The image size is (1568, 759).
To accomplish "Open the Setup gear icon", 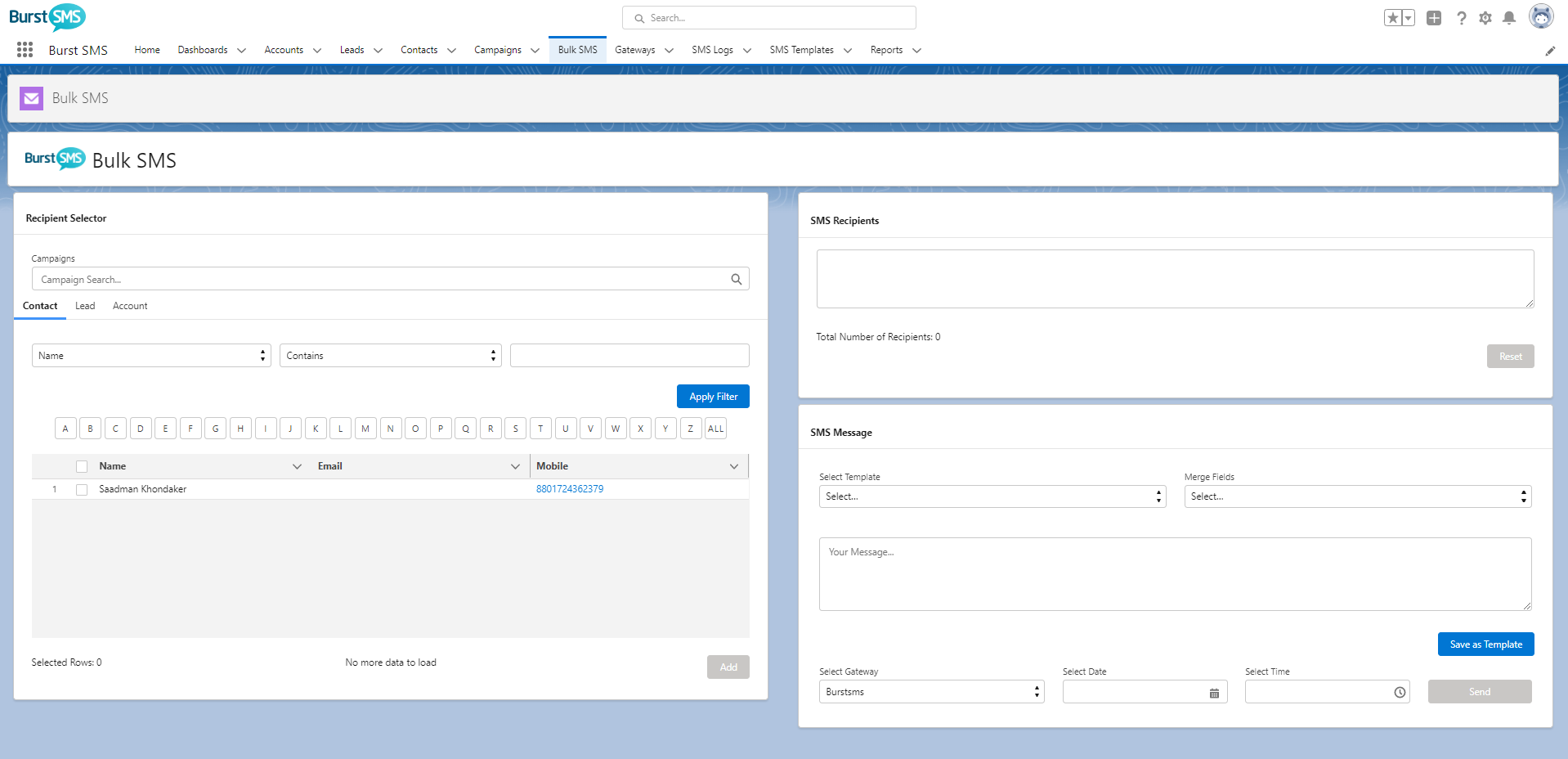I will coord(1485,18).
